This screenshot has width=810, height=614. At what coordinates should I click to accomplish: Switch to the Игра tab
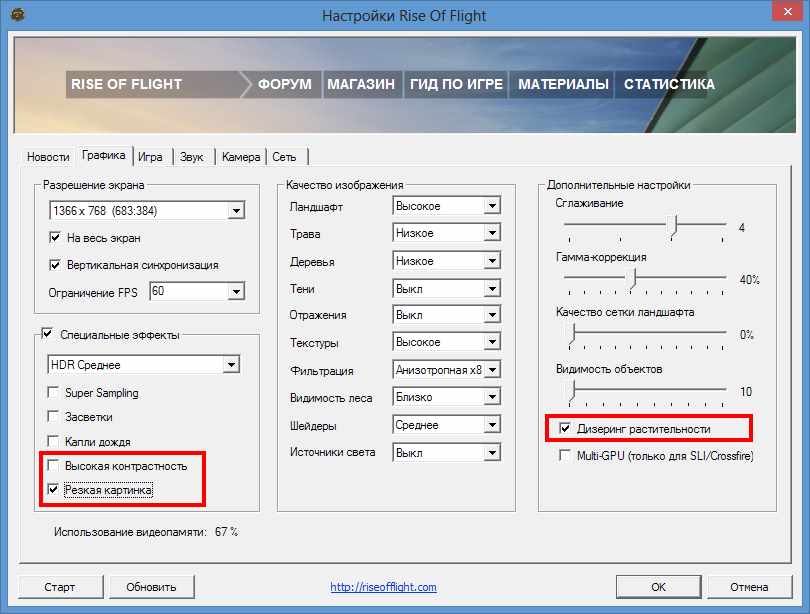point(150,157)
